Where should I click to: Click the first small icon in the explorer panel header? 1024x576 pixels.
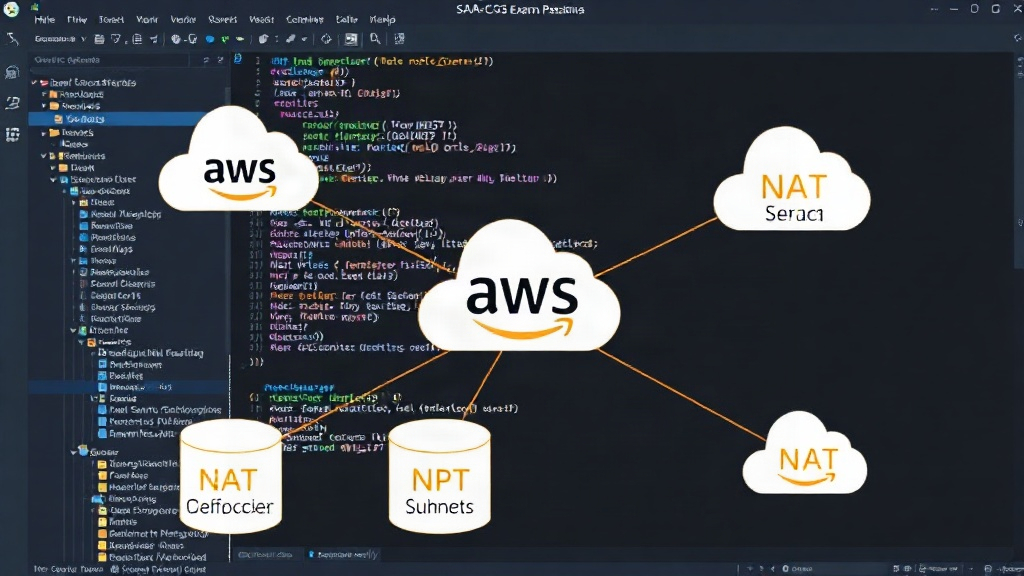tap(206, 59)
